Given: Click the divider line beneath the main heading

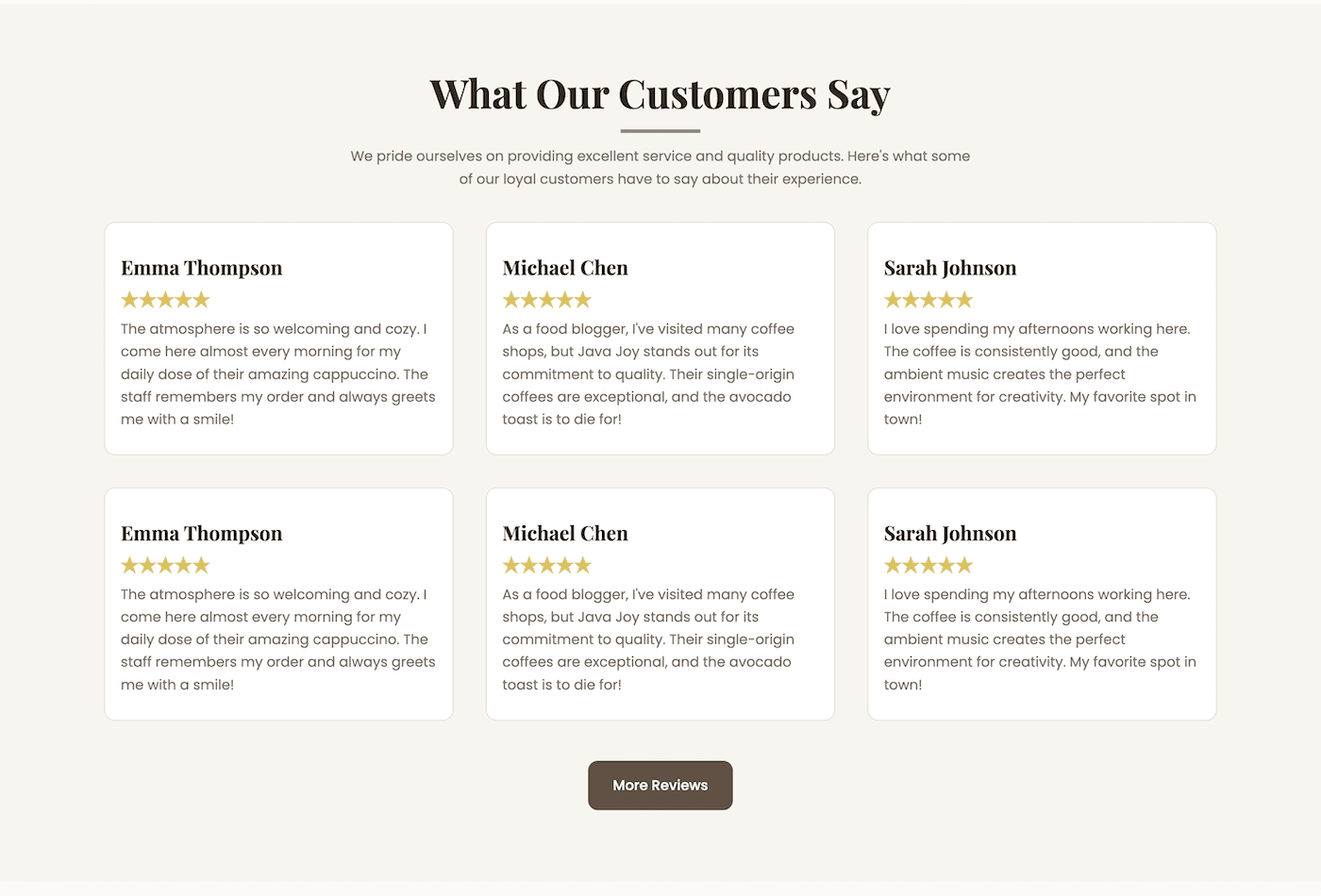Looking at the screenshot, I should tap(660, 131).
